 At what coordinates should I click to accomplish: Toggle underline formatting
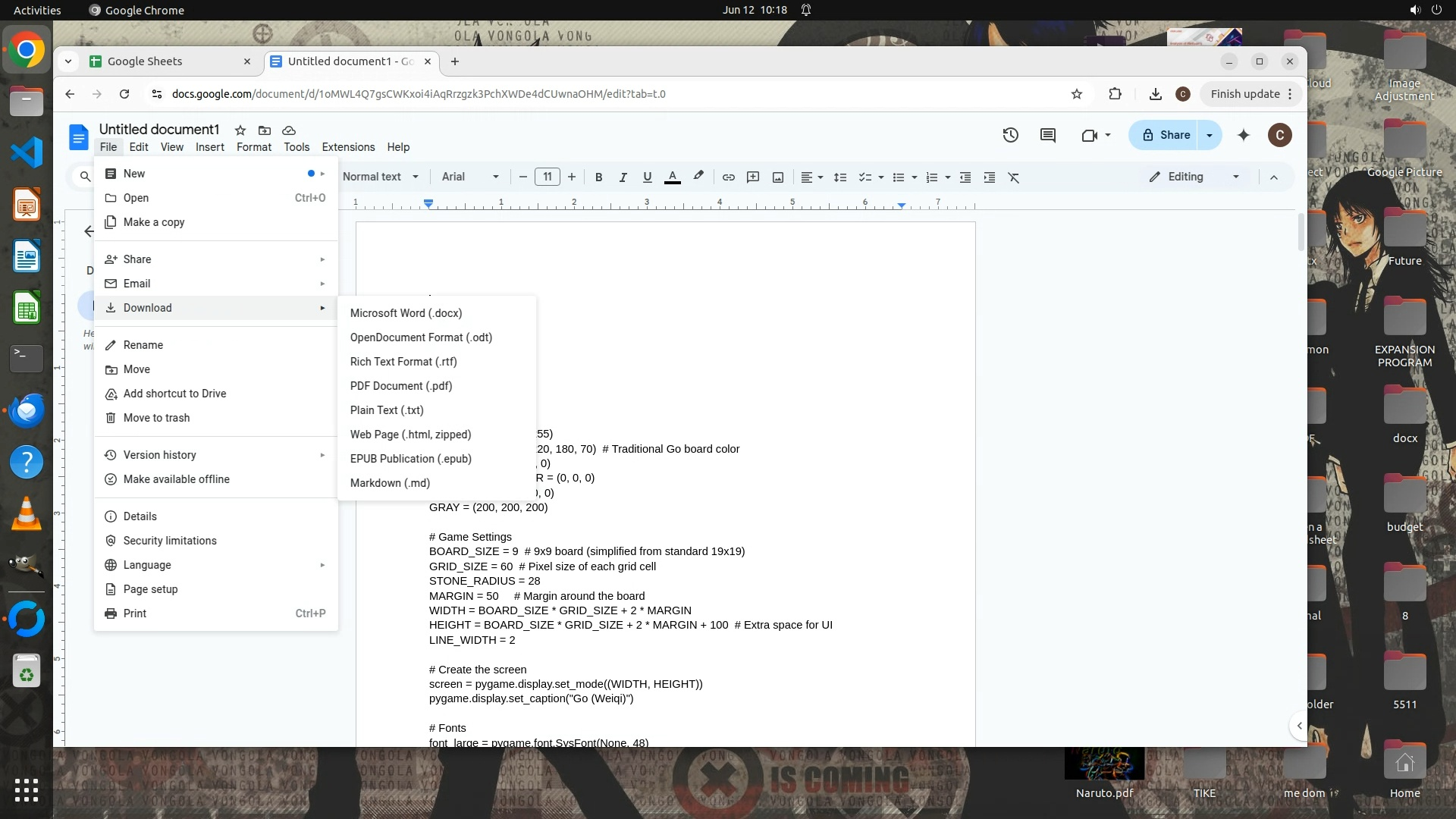647,177
